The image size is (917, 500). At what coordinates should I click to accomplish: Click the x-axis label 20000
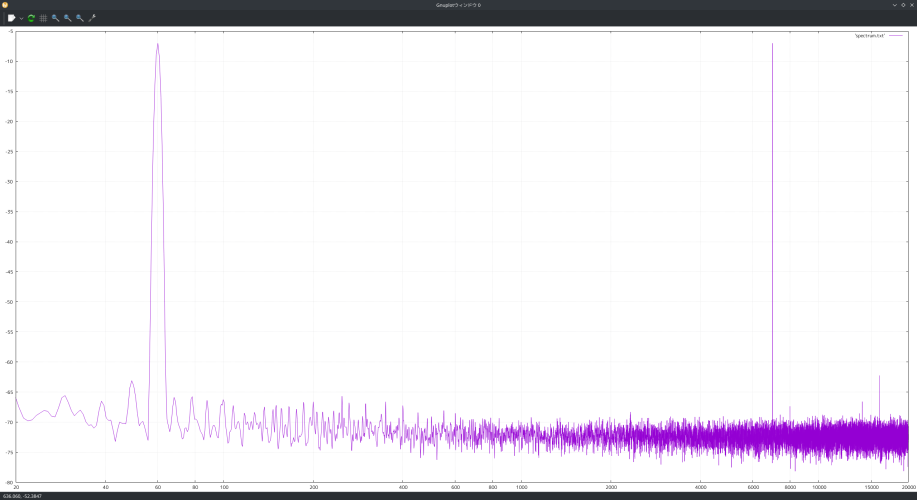point(908,487)
